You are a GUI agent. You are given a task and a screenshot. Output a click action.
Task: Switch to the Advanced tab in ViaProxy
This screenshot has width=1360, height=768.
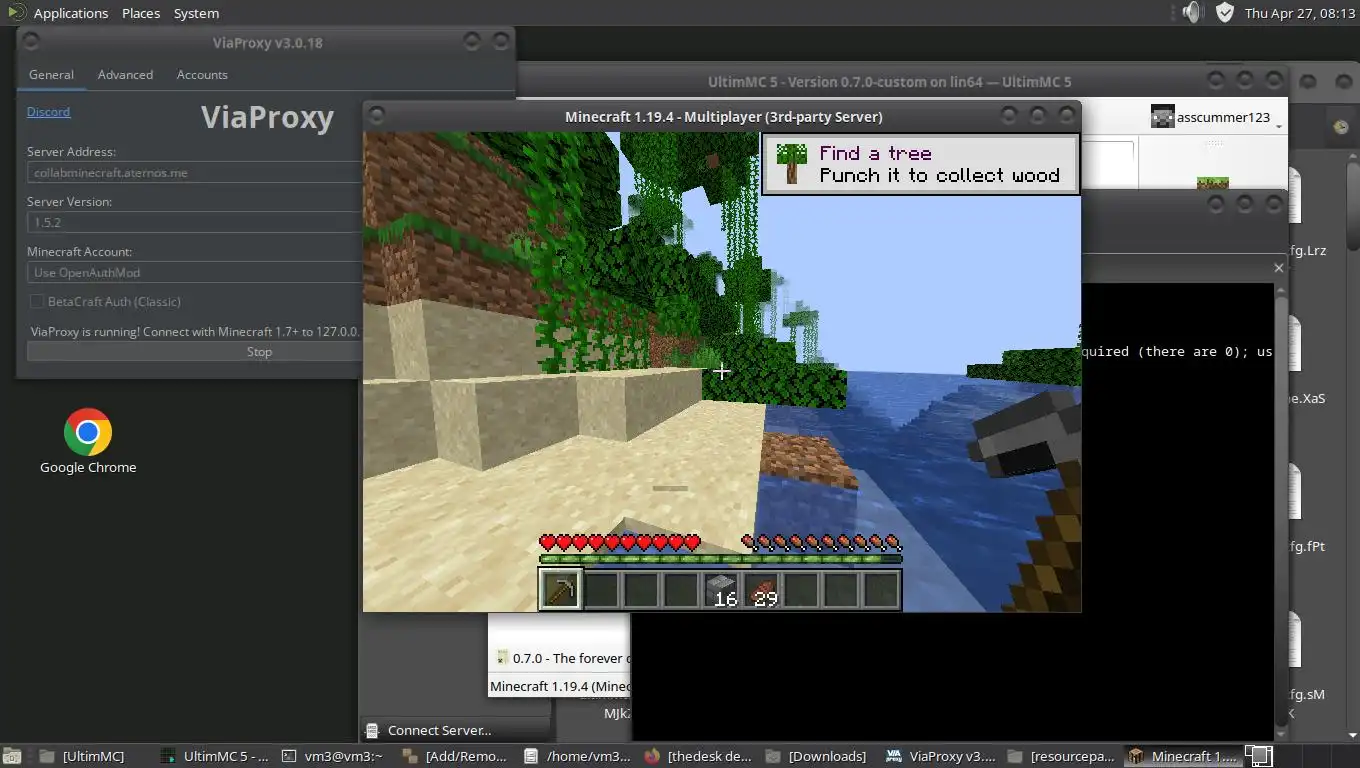tap(125, 75)
